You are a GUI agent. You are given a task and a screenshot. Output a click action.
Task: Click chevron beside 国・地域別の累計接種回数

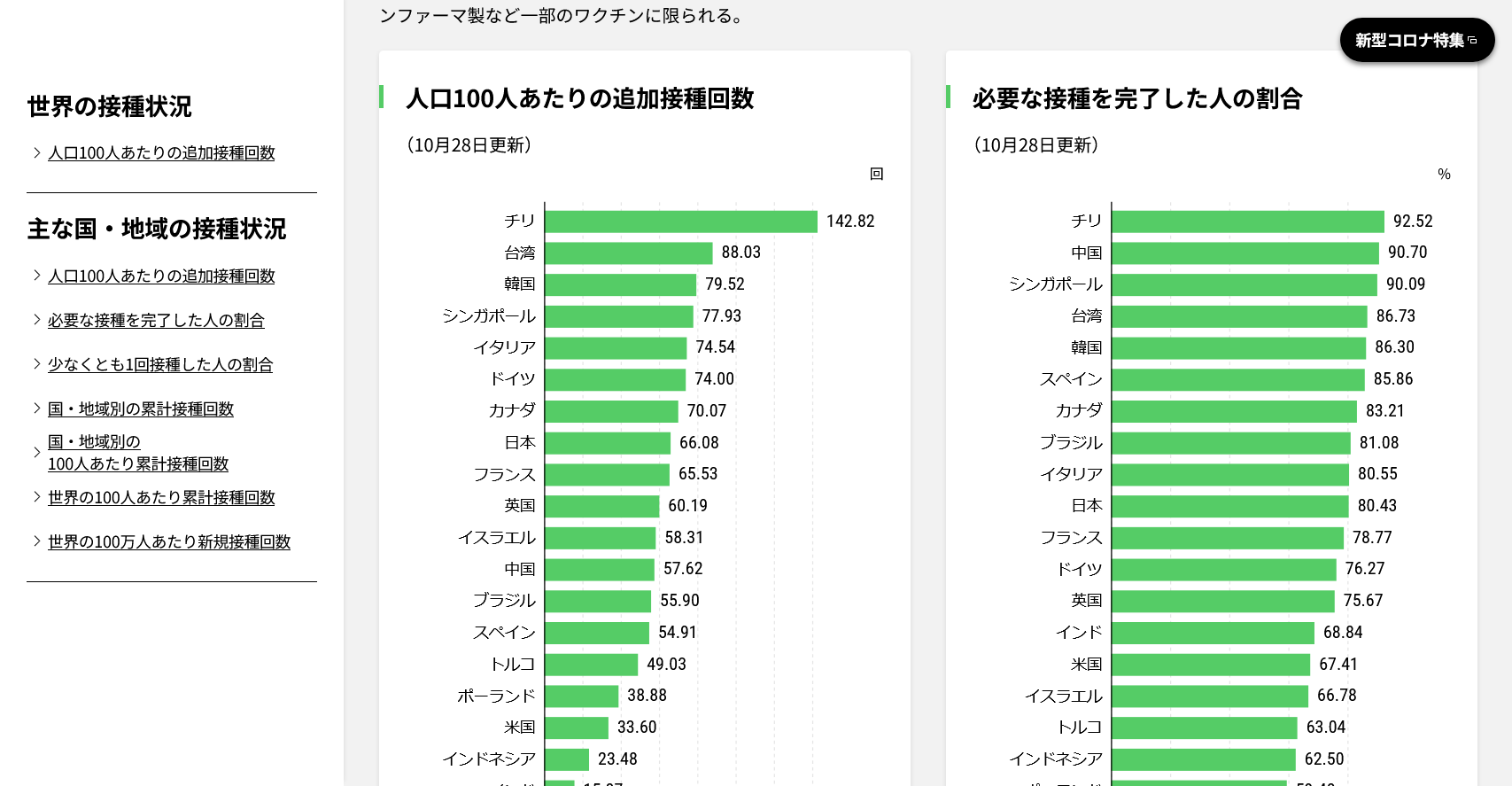(36, 409)
